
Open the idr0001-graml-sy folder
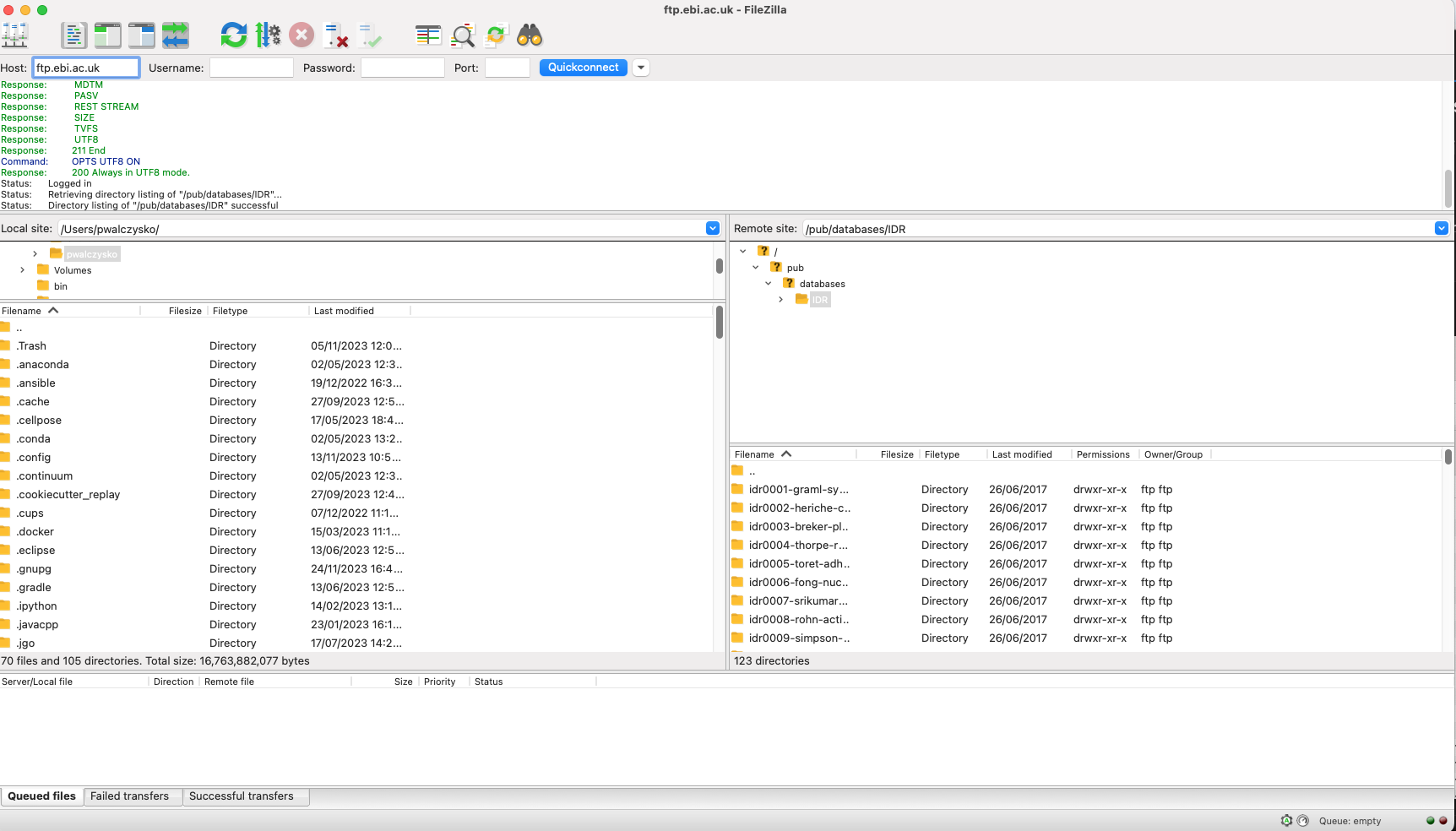(x=799, y=489)
